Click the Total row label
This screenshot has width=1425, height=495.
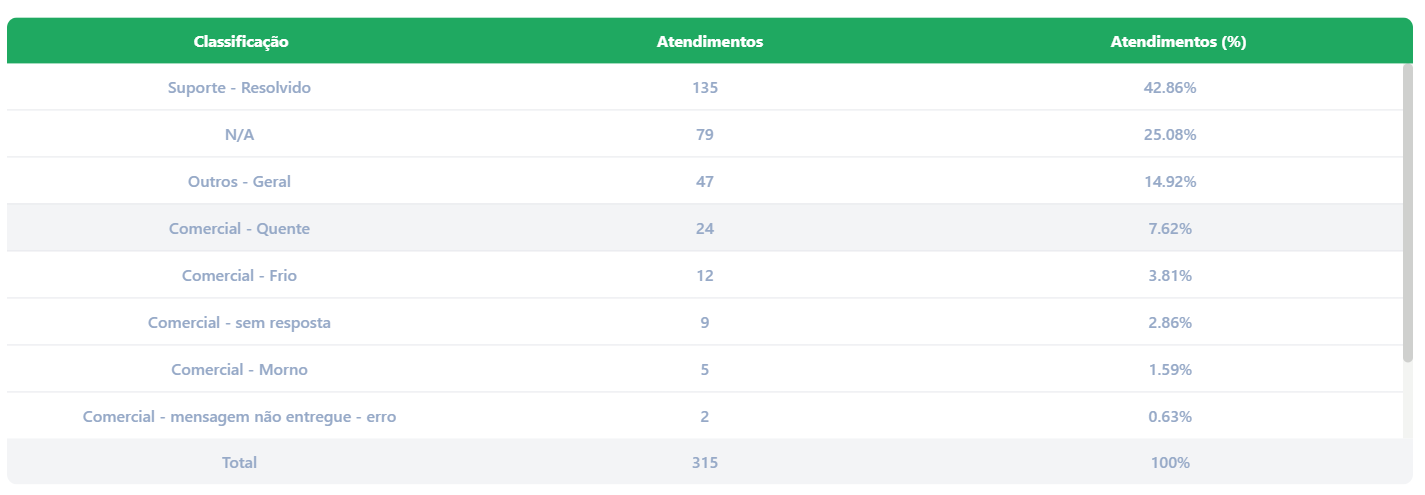(239, 463)
